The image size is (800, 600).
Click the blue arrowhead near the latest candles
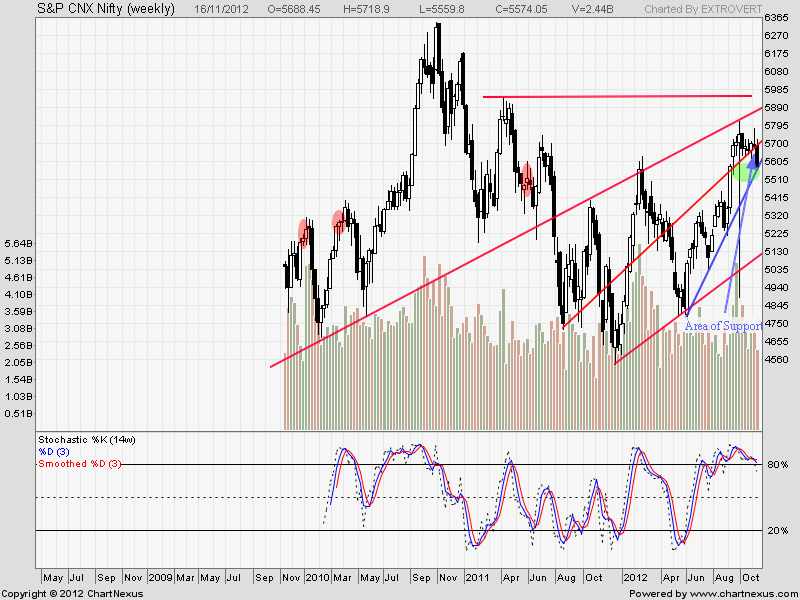(x=757, y=159)
